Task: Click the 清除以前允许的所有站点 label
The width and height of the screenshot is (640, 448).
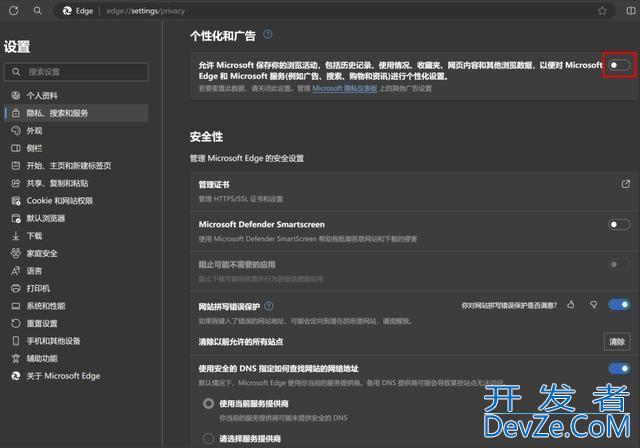Action: [241, 342]
